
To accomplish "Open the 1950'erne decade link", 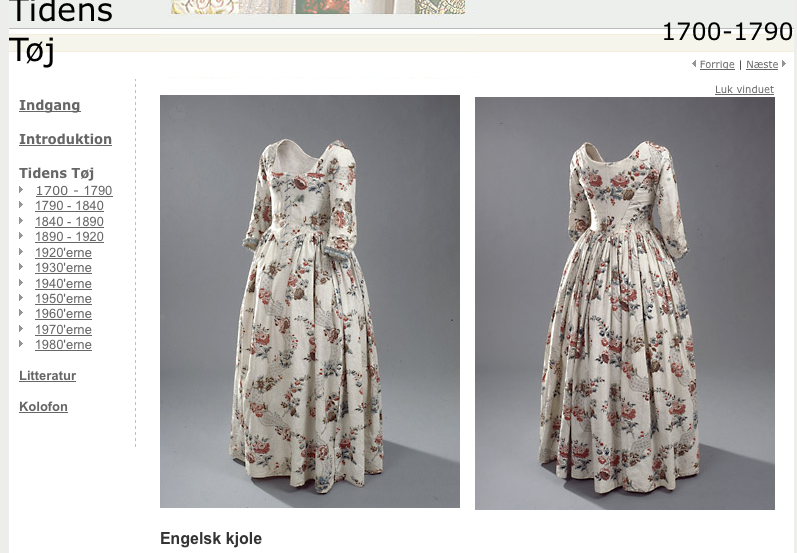I will pyautogui.click(x=64, y=299).
